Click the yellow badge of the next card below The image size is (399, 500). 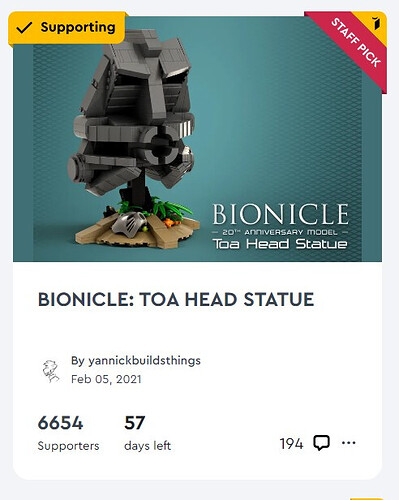point(368,499)
